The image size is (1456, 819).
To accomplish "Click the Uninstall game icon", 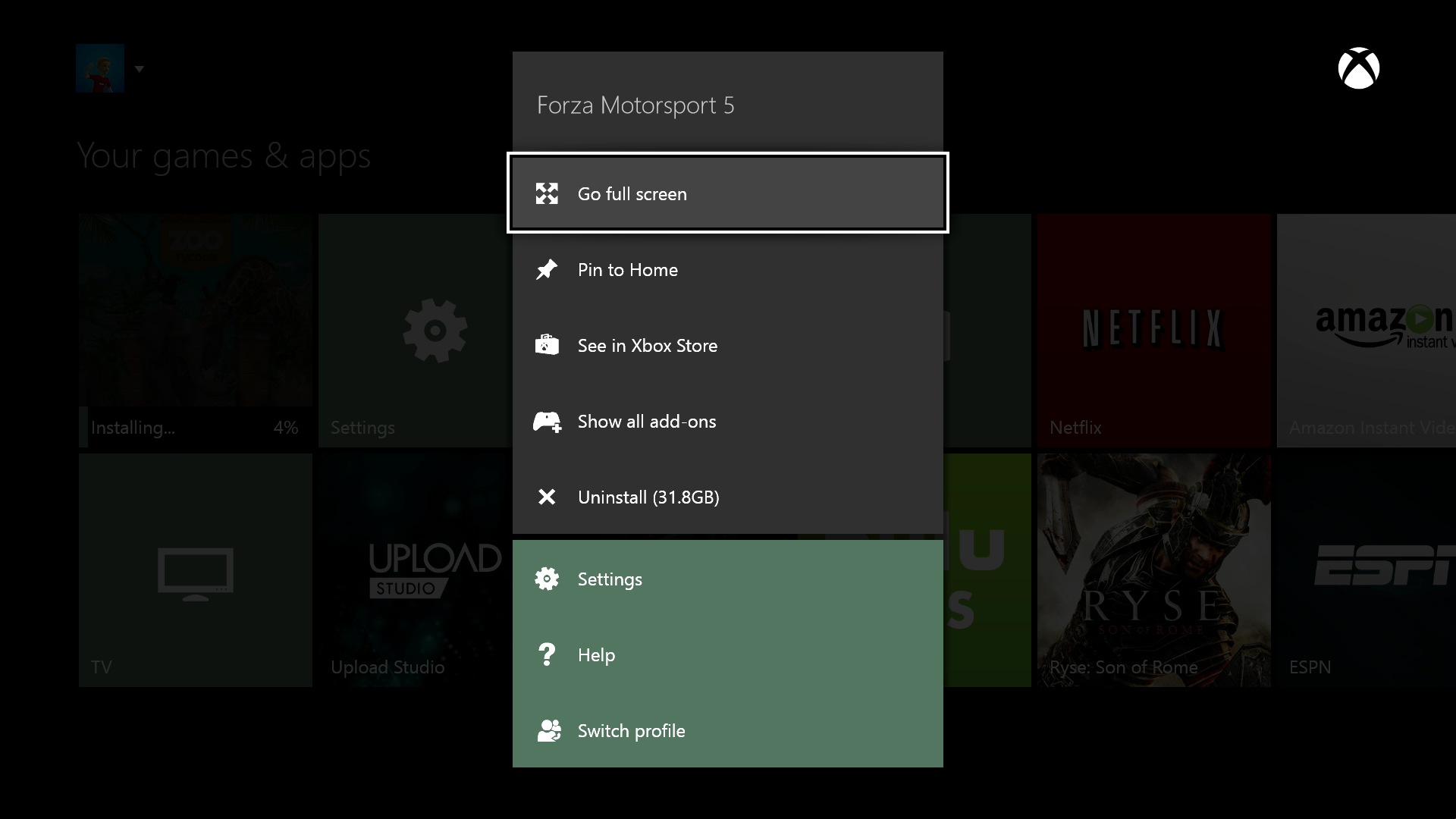I will (x=547, y=497).
